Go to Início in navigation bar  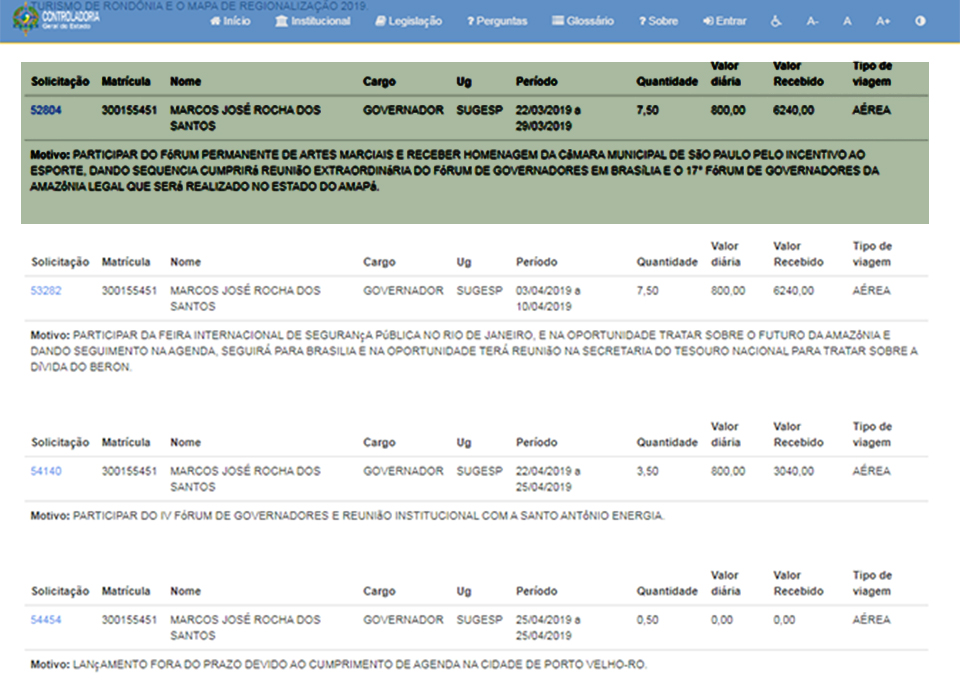[230, 21]
